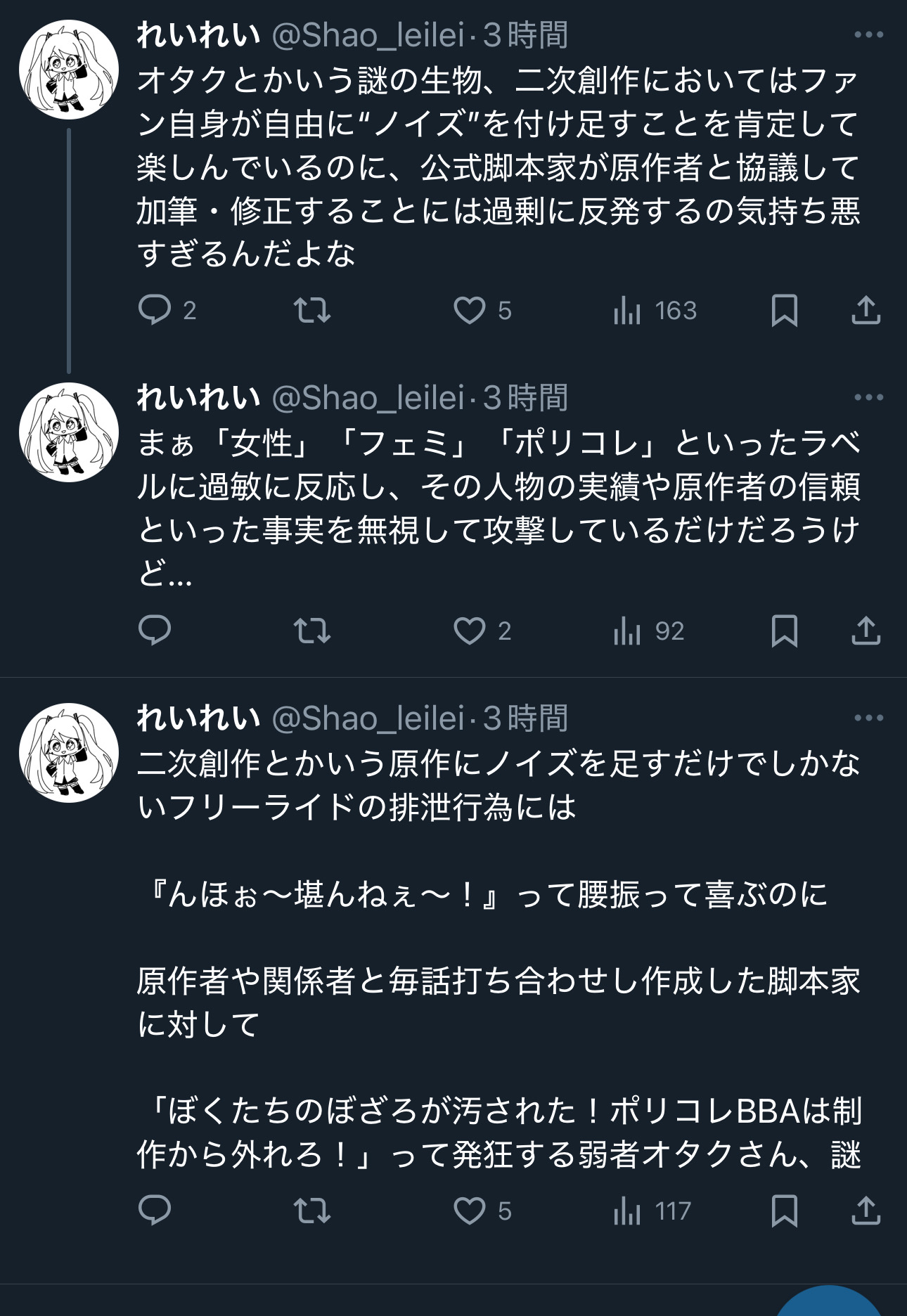The width and height of the screenshot is (907, 1316).
Task: Open @Shao_leilei profile from first tweet
Action: tap(368, 35)
